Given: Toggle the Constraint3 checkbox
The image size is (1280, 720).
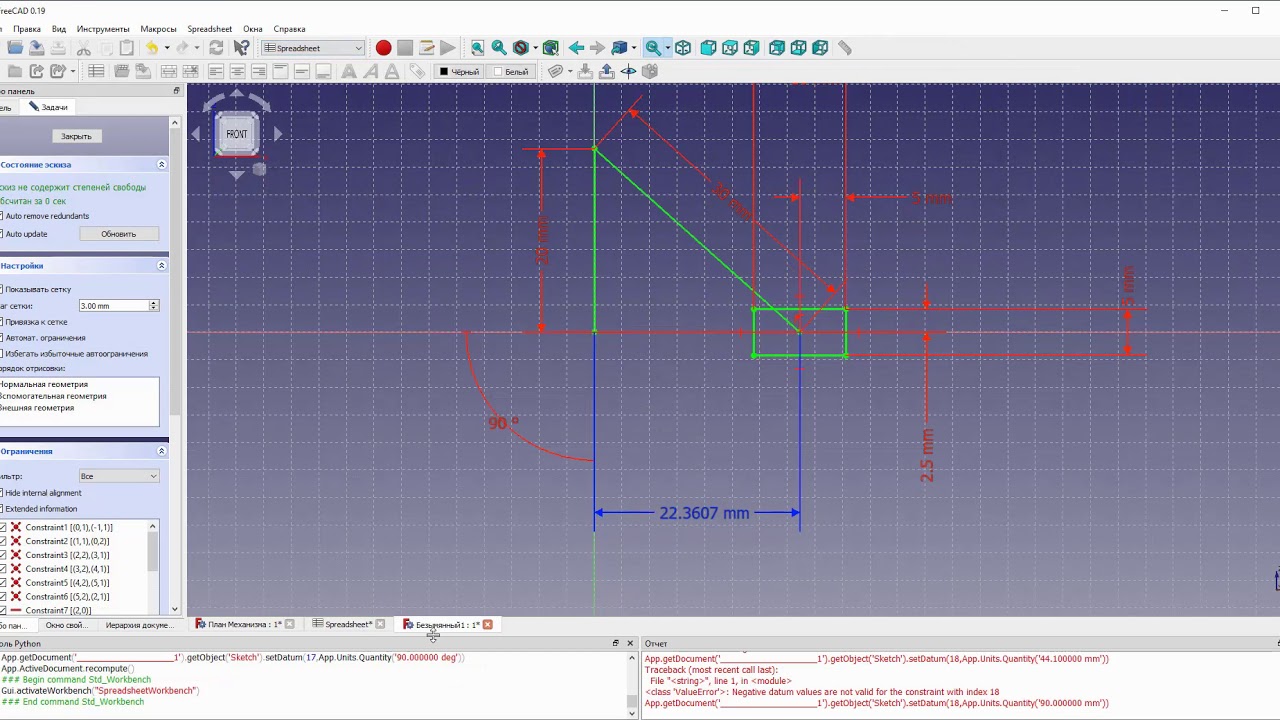Looking at the screenshot, I should (x=3, y=555).
